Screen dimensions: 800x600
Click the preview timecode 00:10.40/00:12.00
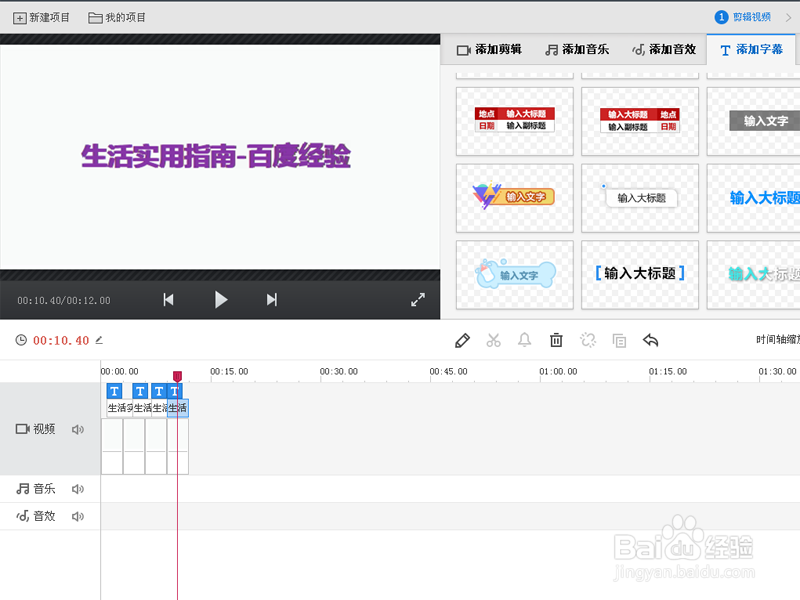coord(64,301)
